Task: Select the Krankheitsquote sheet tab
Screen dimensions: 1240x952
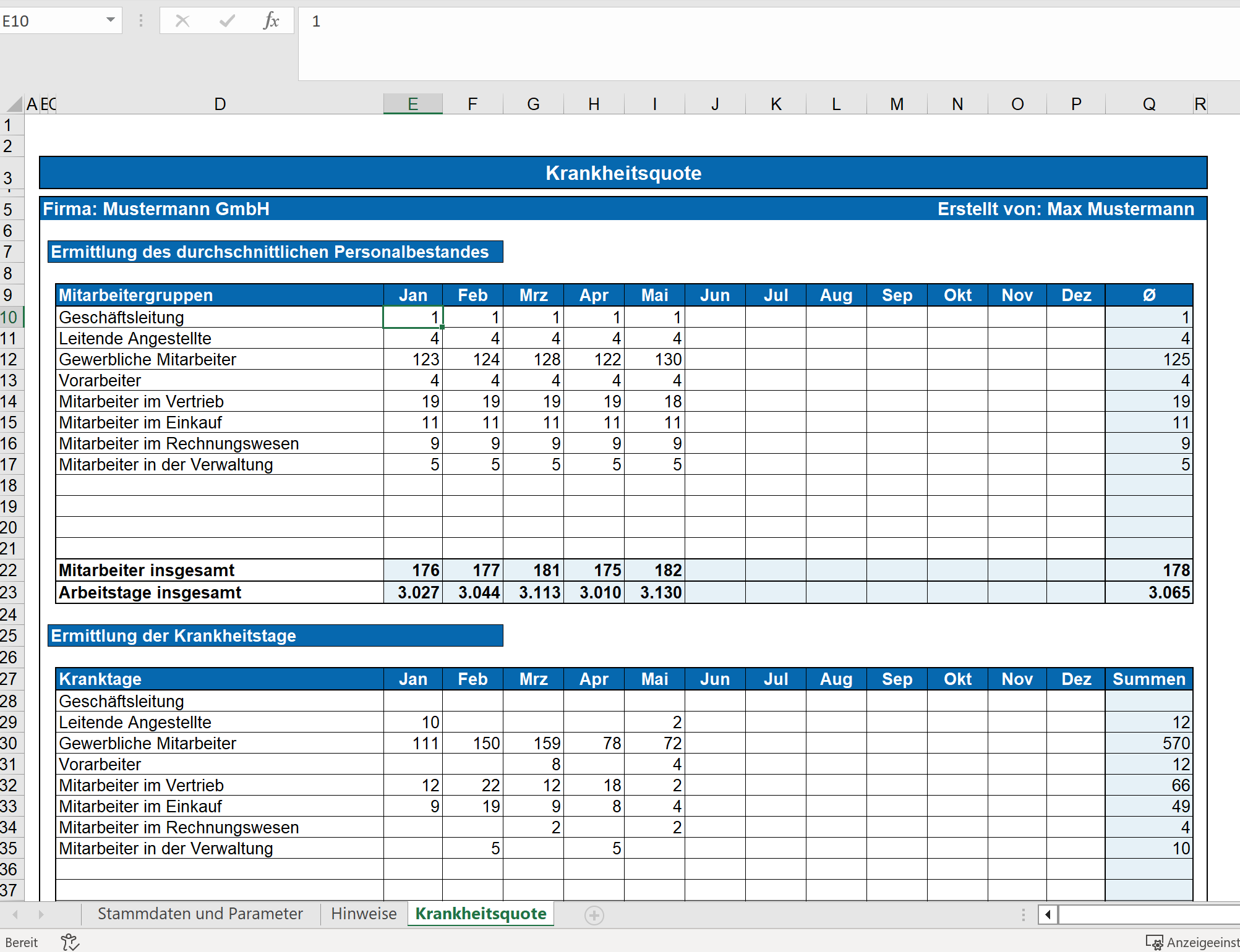Action: coord(481,914)
